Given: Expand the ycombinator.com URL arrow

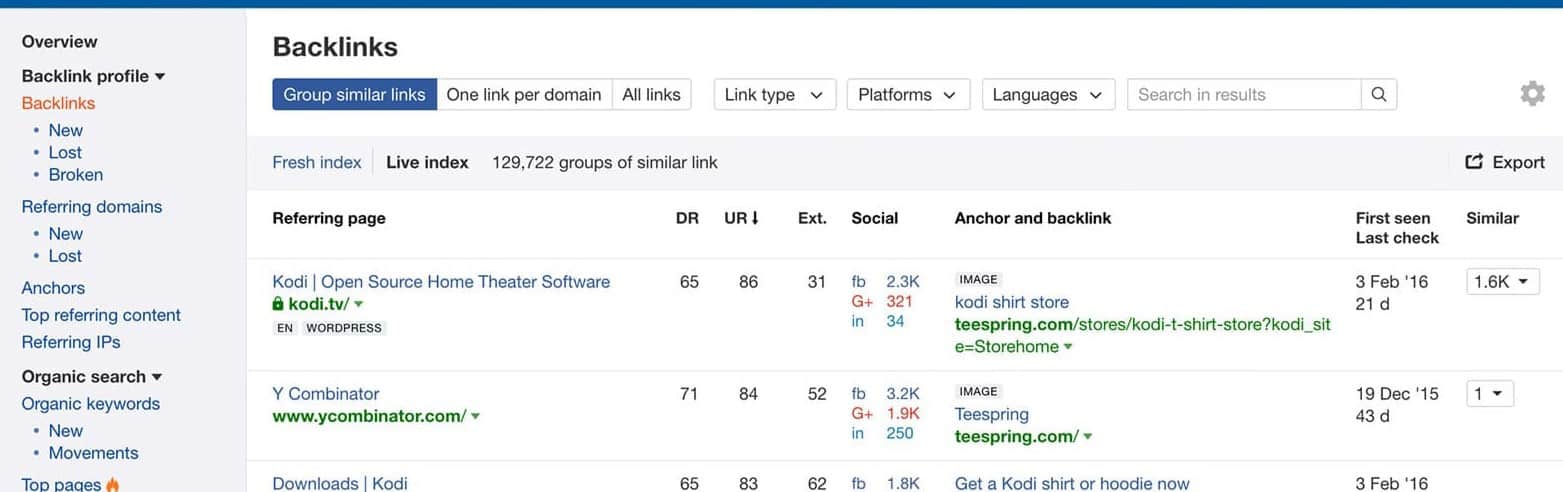Looking at the screenshot, I should click(475, 416).
